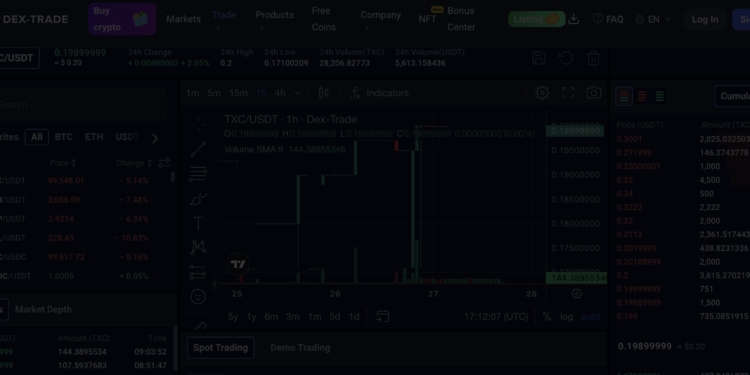Open price scale settings below the axis
Viewport: 750px width, 375px height.
click(576, 294)
